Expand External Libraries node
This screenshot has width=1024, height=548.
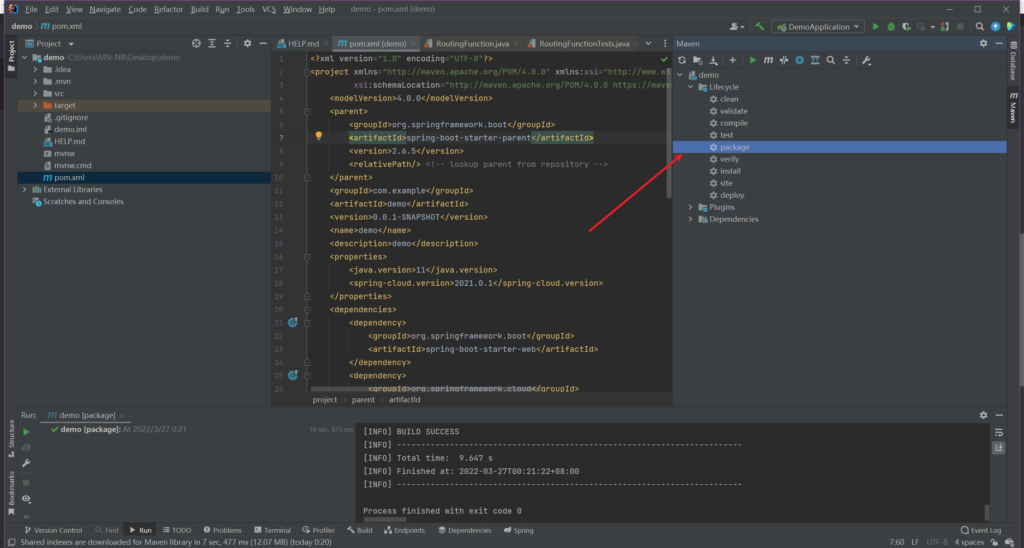pyautogui.click(x=25, y=189)
